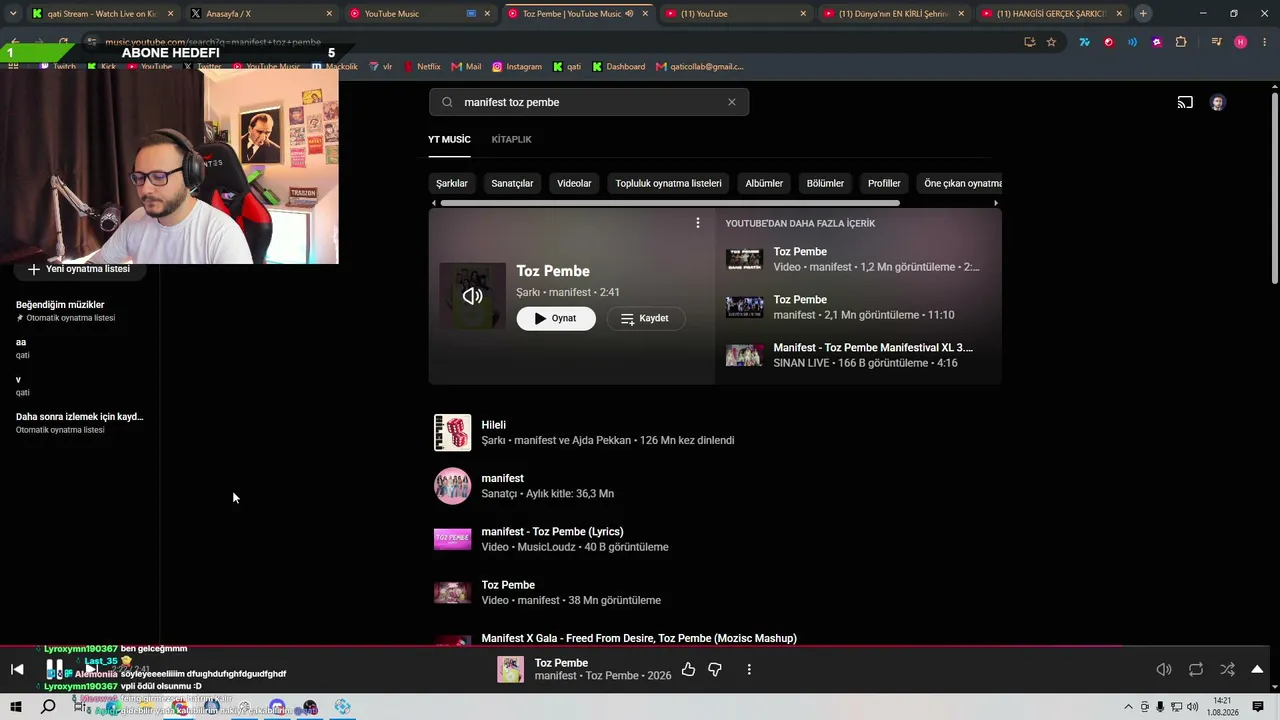The width and height of the screenshot is (1280, 720).
Task: Switch to the qati Stream Kick browser tab
Action: tap(102, 14)
